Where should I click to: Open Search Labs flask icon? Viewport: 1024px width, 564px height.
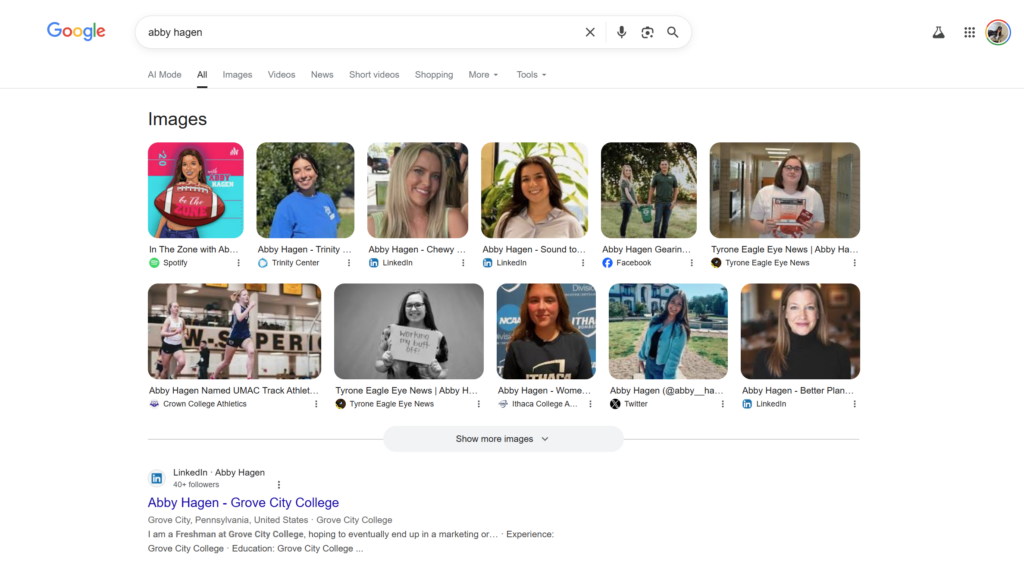(x=938, y=32)
